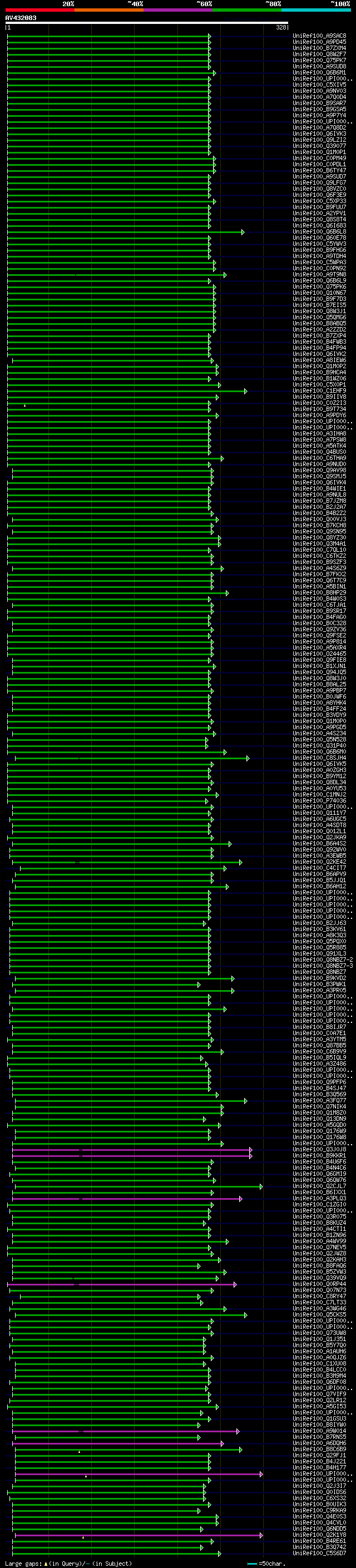Viewport: 356px width, 1568px height.
Task: Select UniRef100_A8IEW6 hit
Action: point(319,360)
